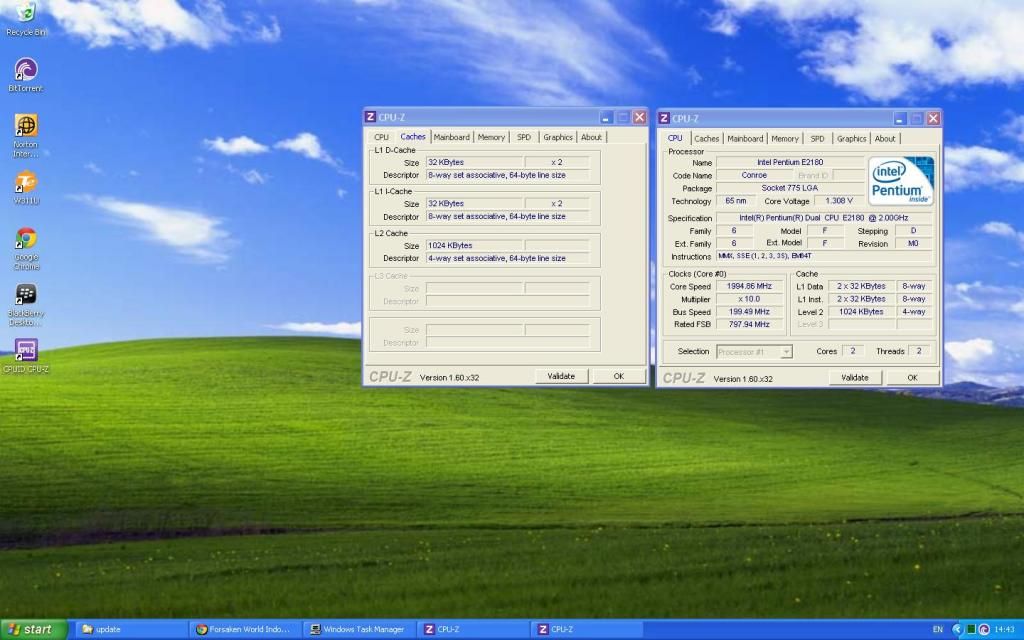Switch to the CPU tab in left CPU-Z window
Screen dimensions: 1024x640
pos(381,137)
